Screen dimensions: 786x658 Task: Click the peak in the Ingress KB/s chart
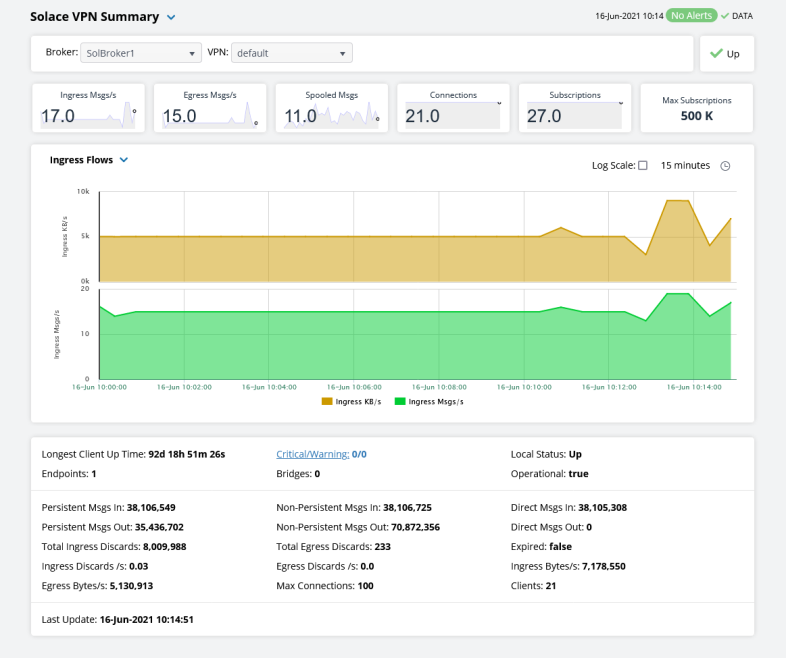click(677, 202)
